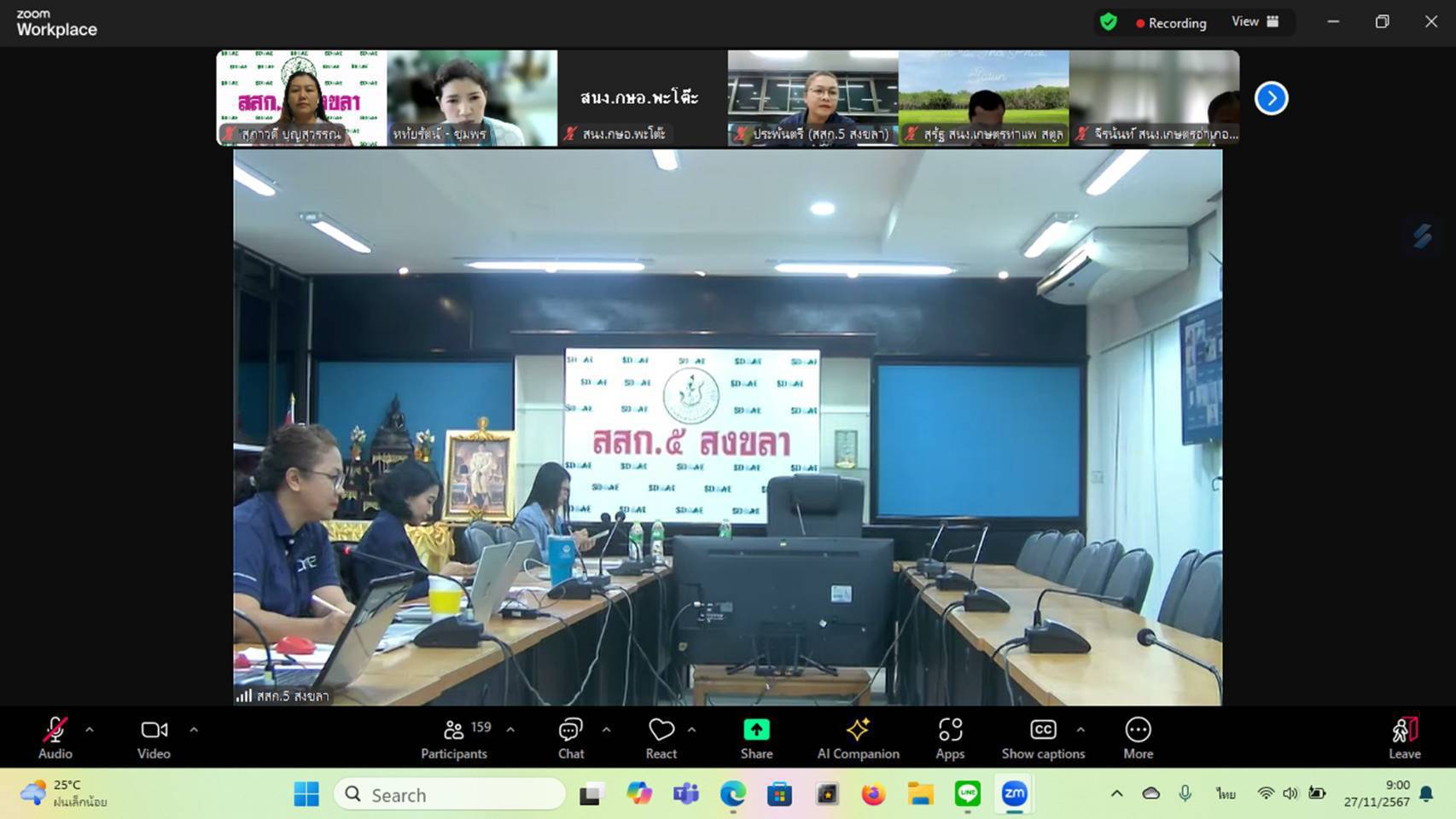The width and height of the screenshot is (1456, 819).
Task: Open Firefox from the taskbar
Action: coord(873,794)
